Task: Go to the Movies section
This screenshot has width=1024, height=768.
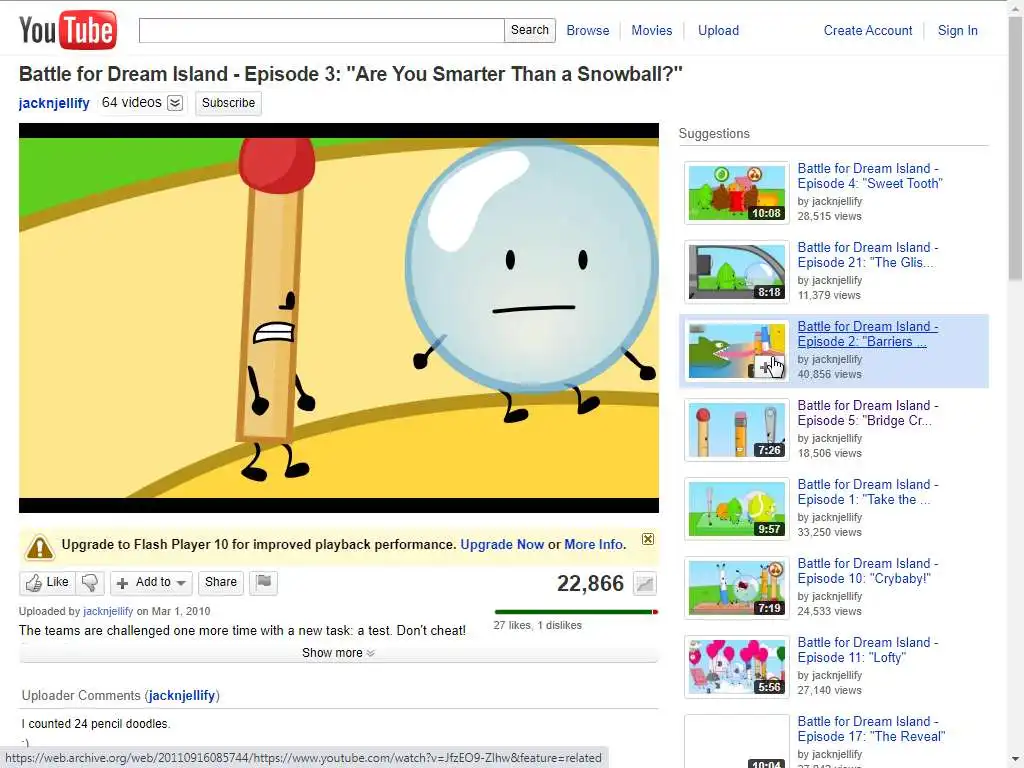Action: (651, 30)
